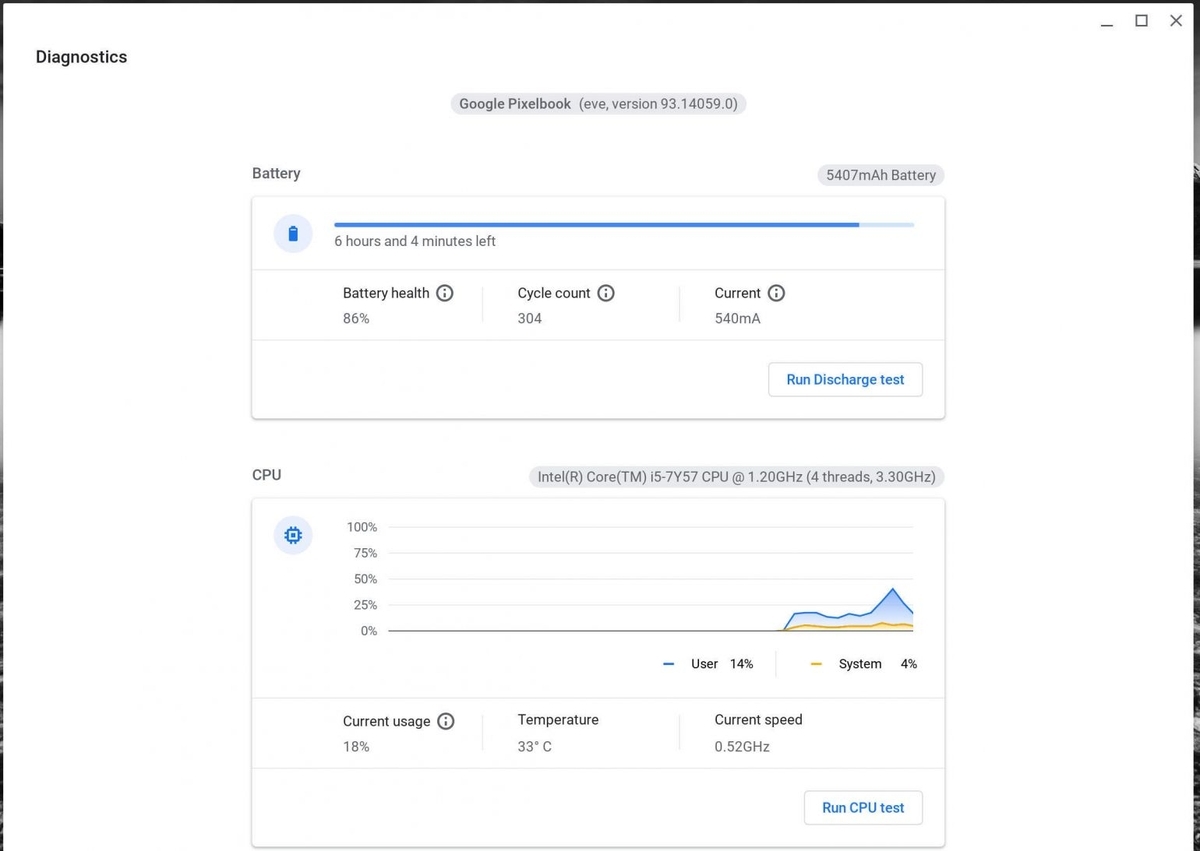Open the Current info tooltip
1200x851 pixels.
tap(777, 293)
